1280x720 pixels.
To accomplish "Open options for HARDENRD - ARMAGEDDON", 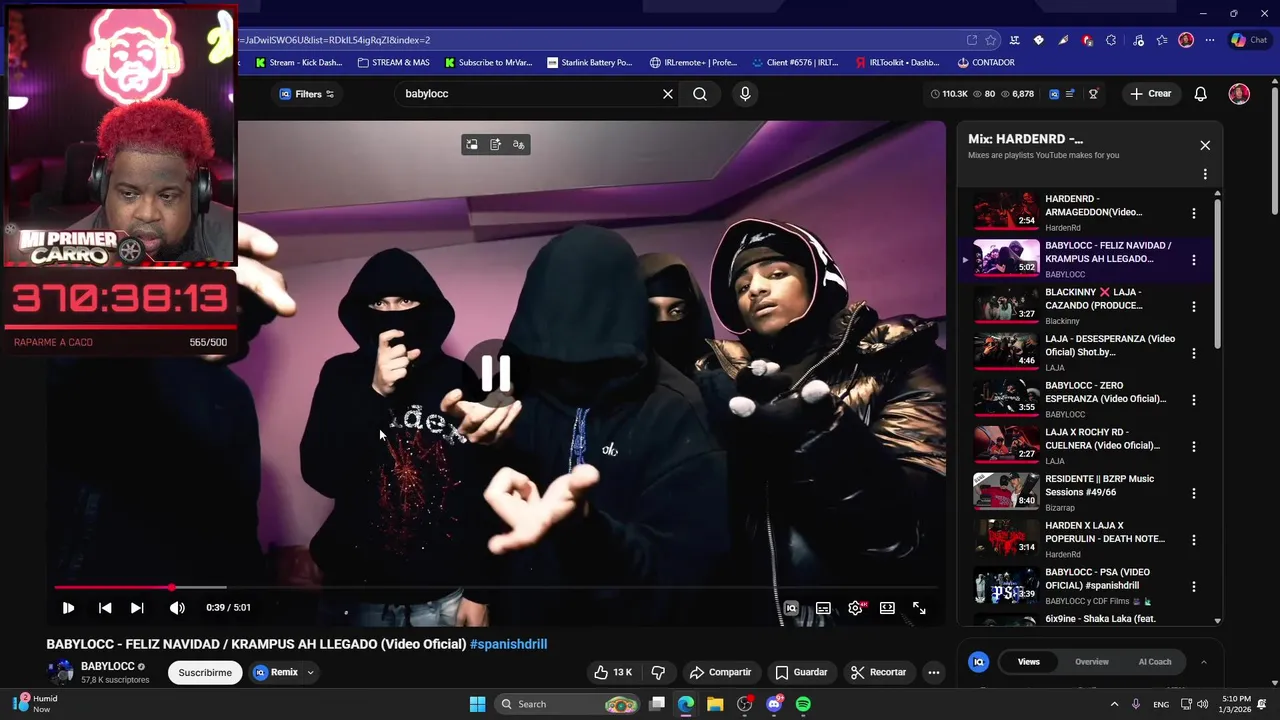I will 1193,213.
